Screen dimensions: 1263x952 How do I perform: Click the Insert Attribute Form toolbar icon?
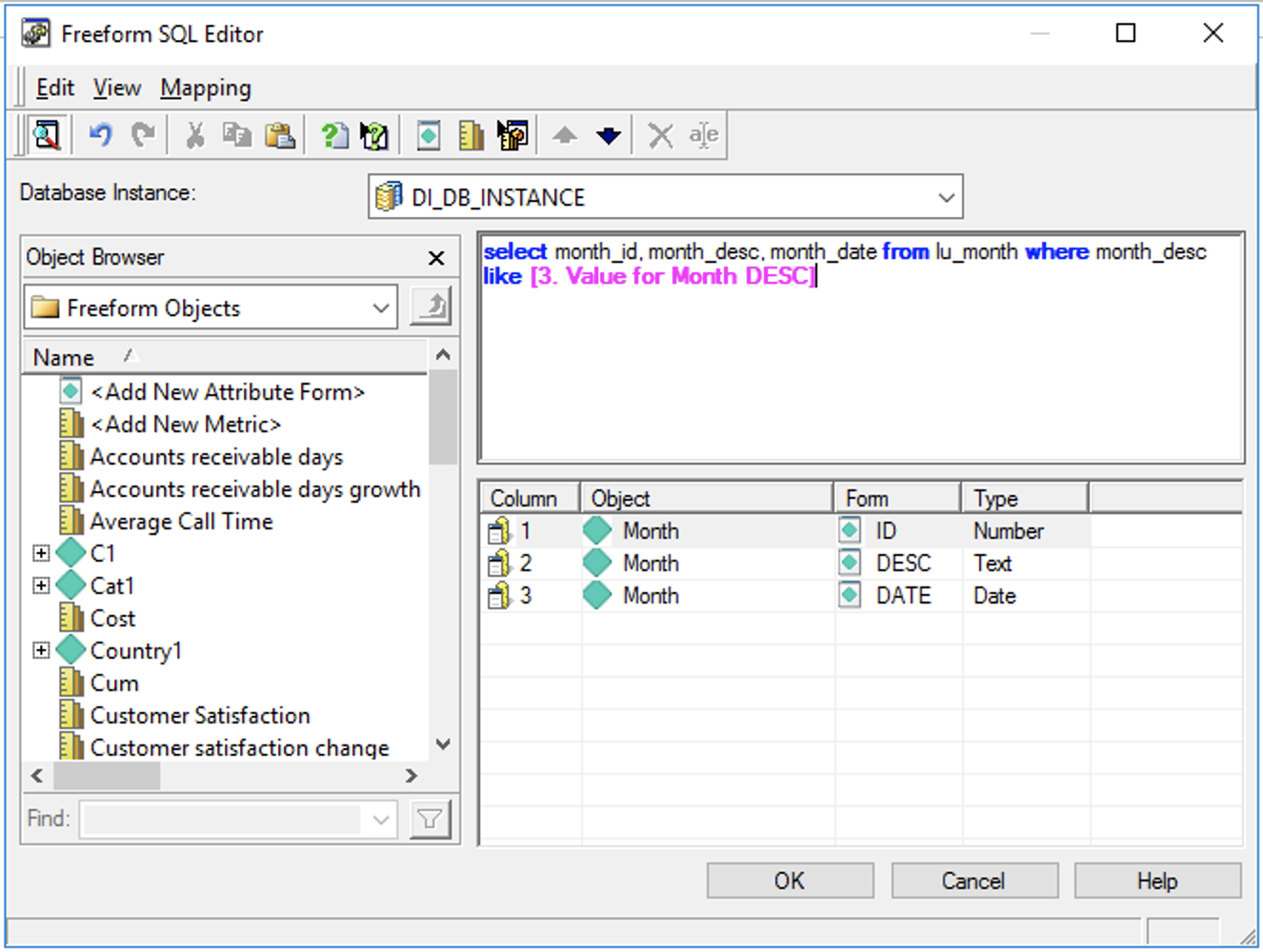tap(428, 134)
